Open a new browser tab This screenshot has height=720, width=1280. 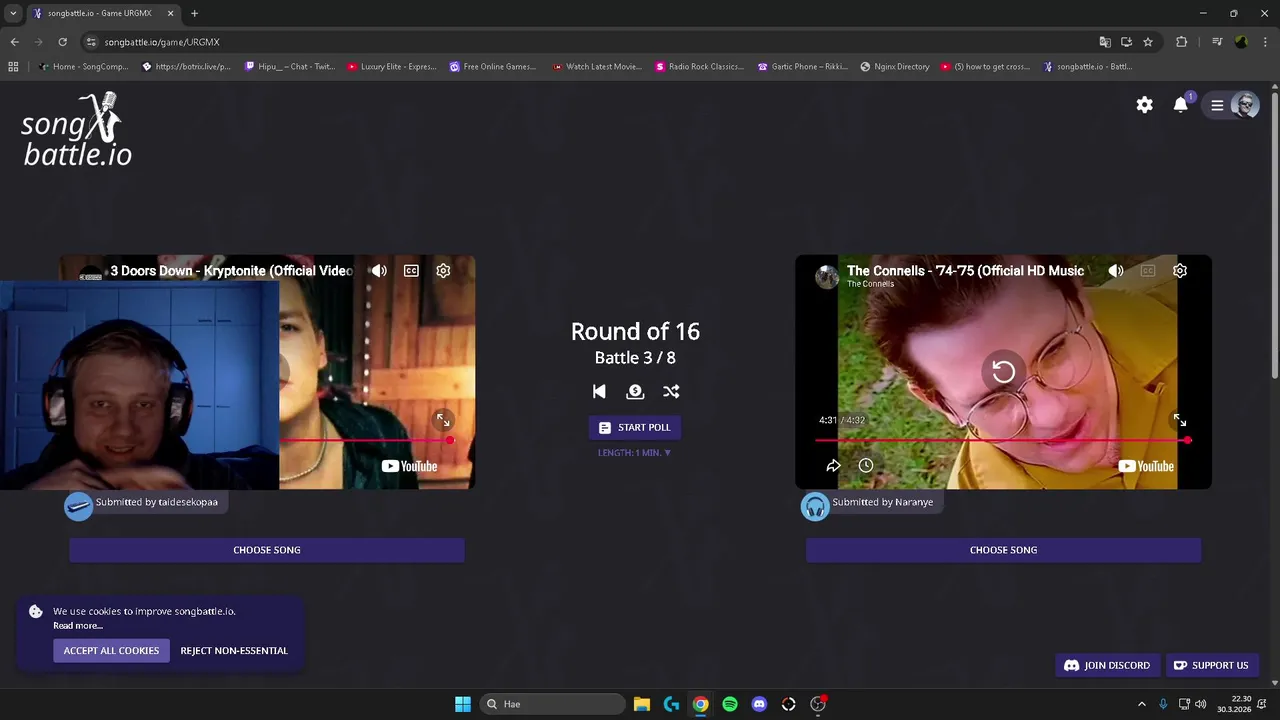194,13
